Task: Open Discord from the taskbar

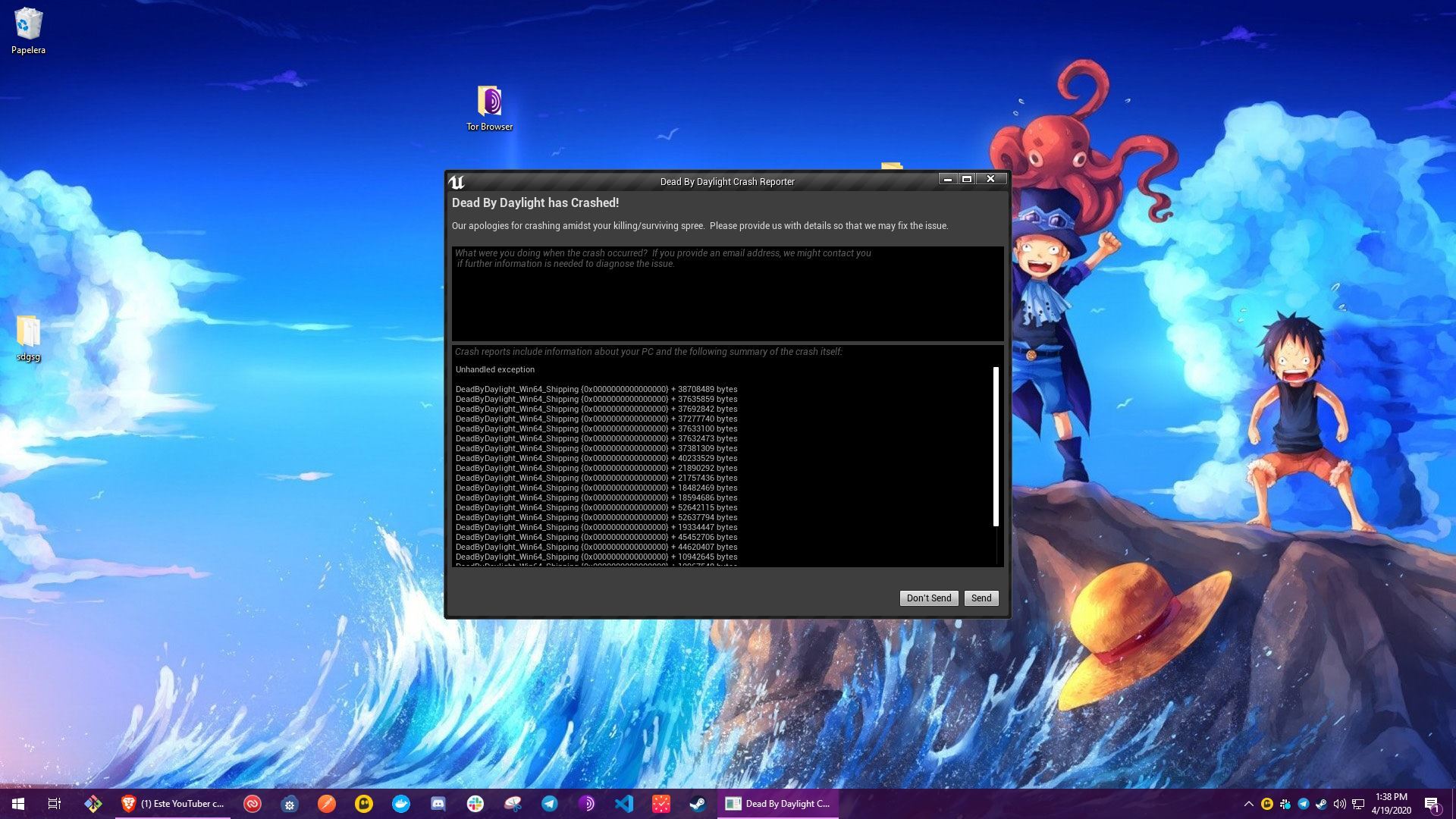Action: 438,804
